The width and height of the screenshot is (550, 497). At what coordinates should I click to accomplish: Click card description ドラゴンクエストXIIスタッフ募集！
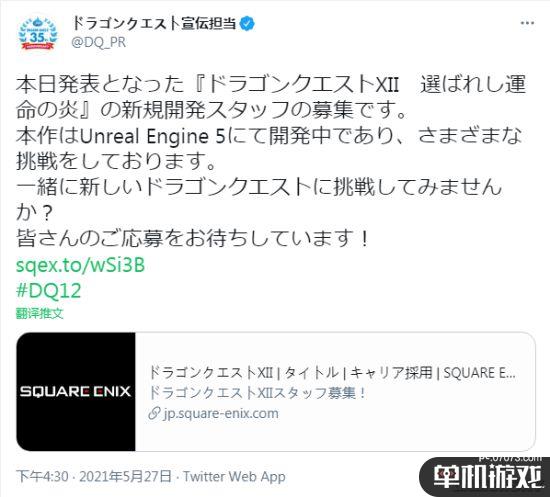click(257, 393)
